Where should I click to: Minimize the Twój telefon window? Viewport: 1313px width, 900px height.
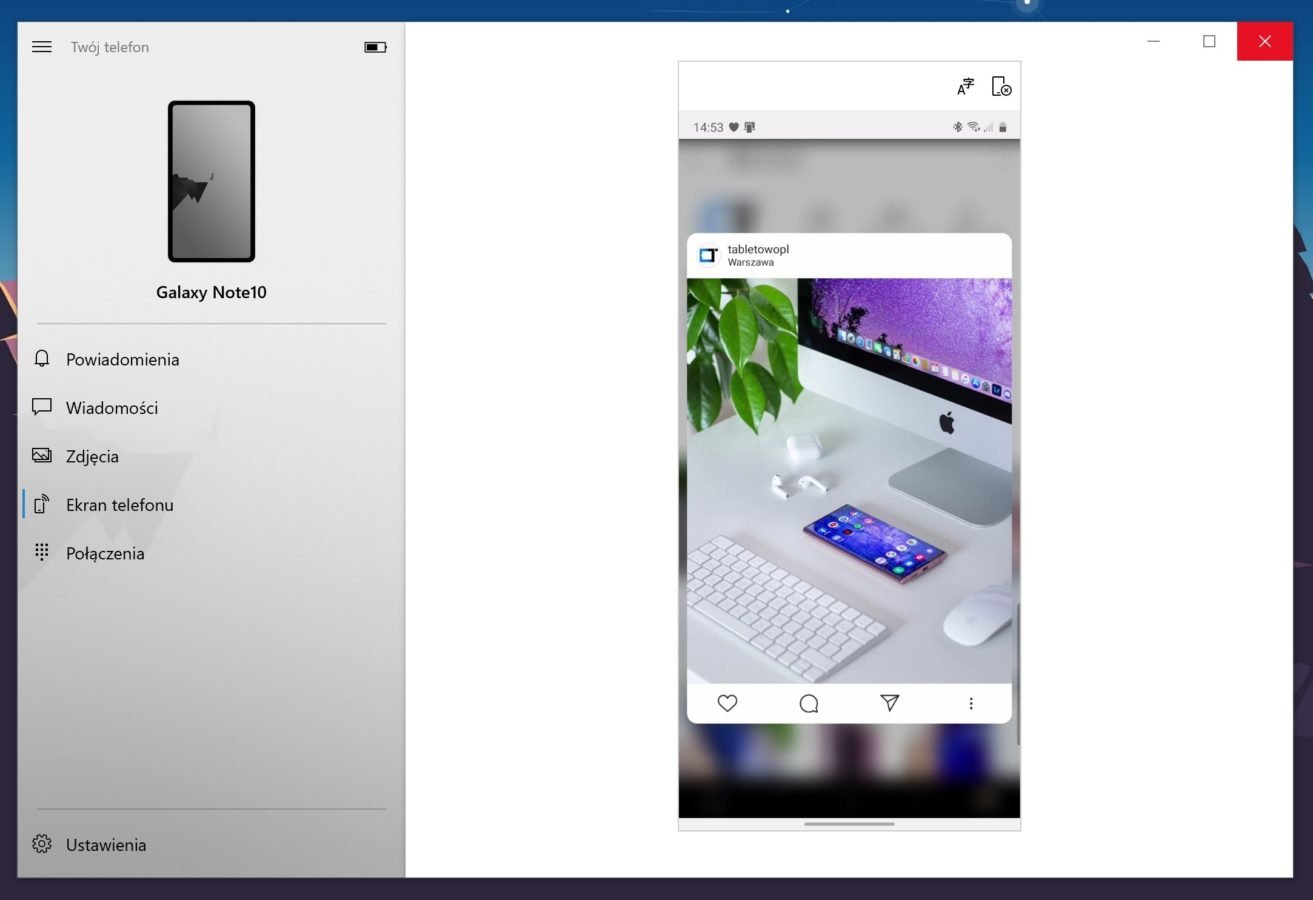pos(1153,41)
